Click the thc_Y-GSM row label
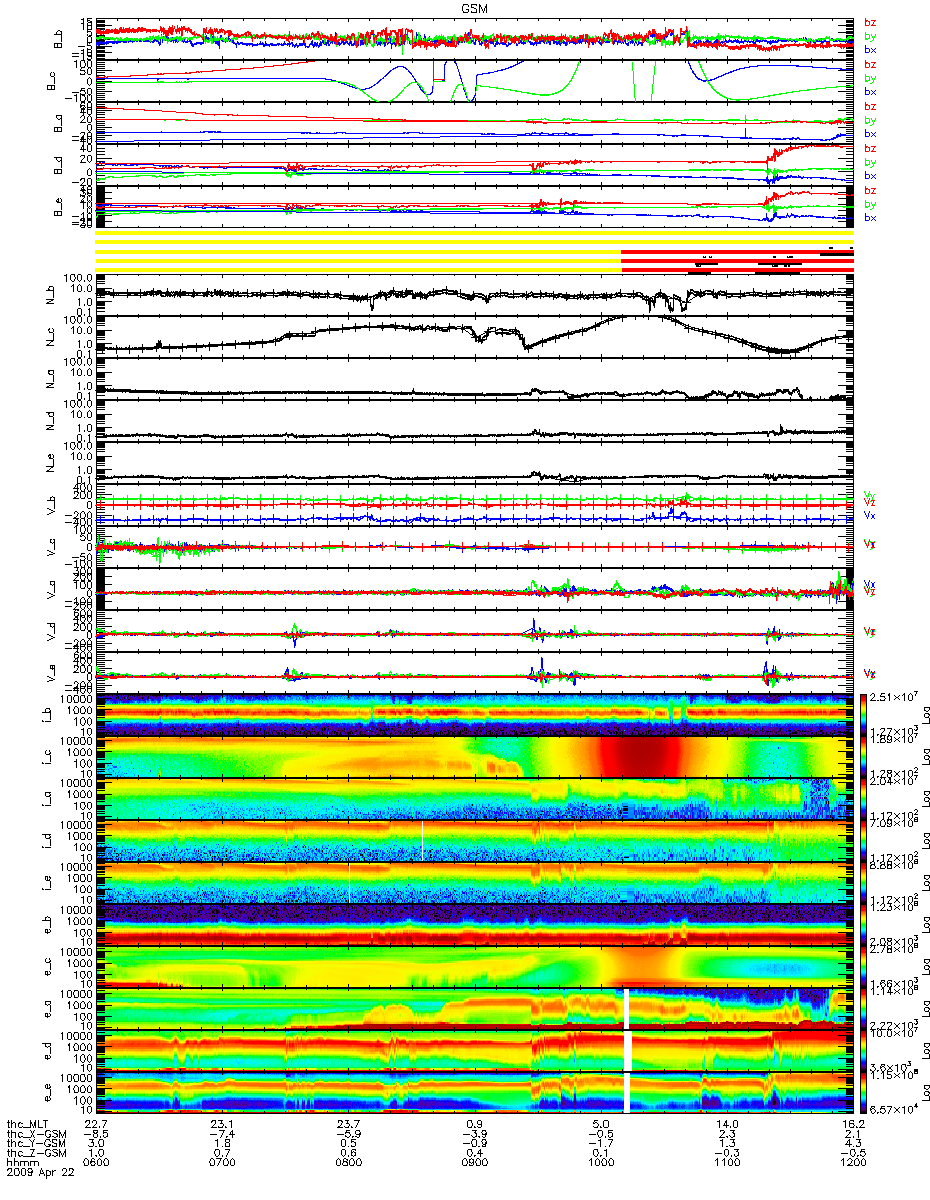Image resolution: width=930 pixels, height=1200 pixels. click(33, 1145)
